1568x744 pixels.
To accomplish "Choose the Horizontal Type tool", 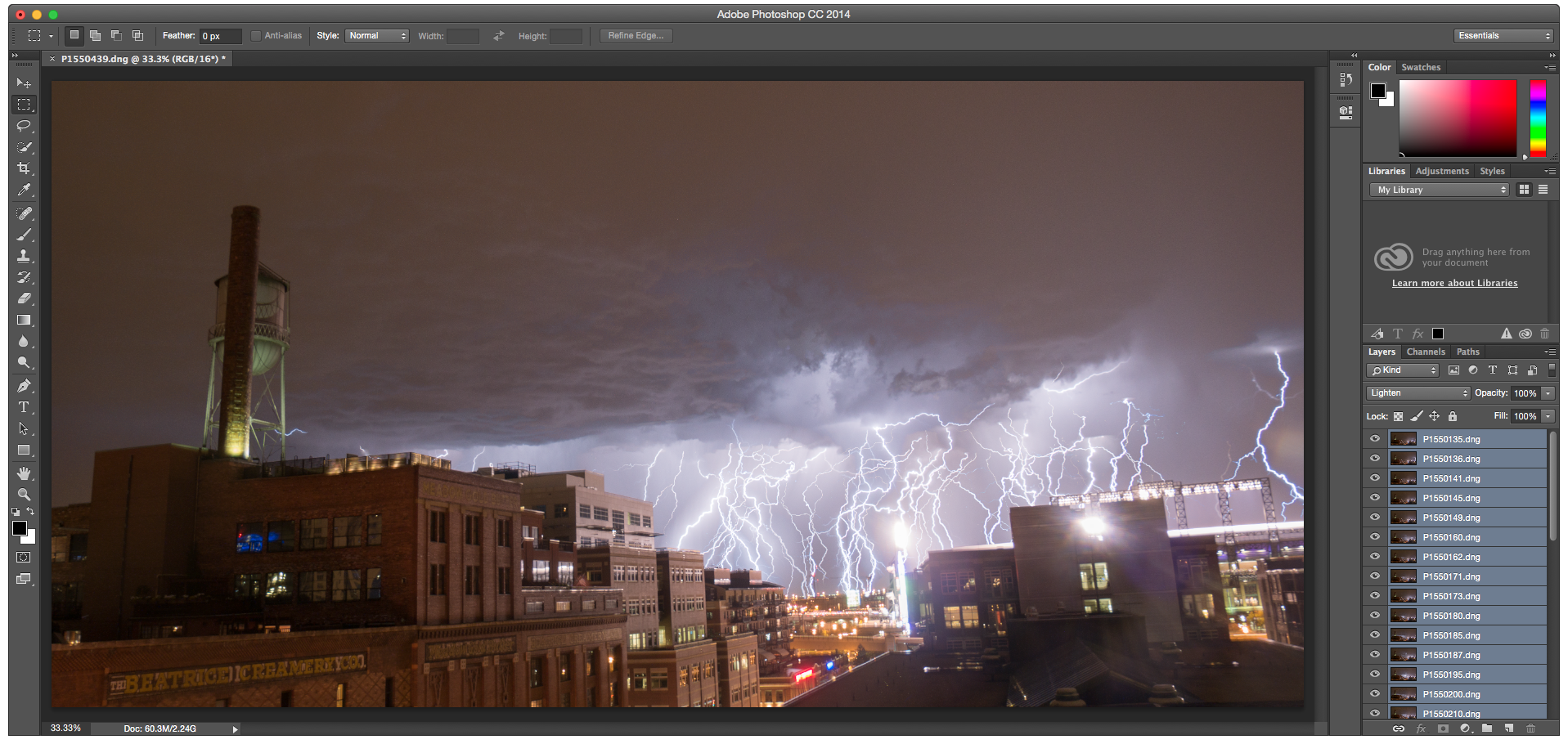I will point(24,407).
